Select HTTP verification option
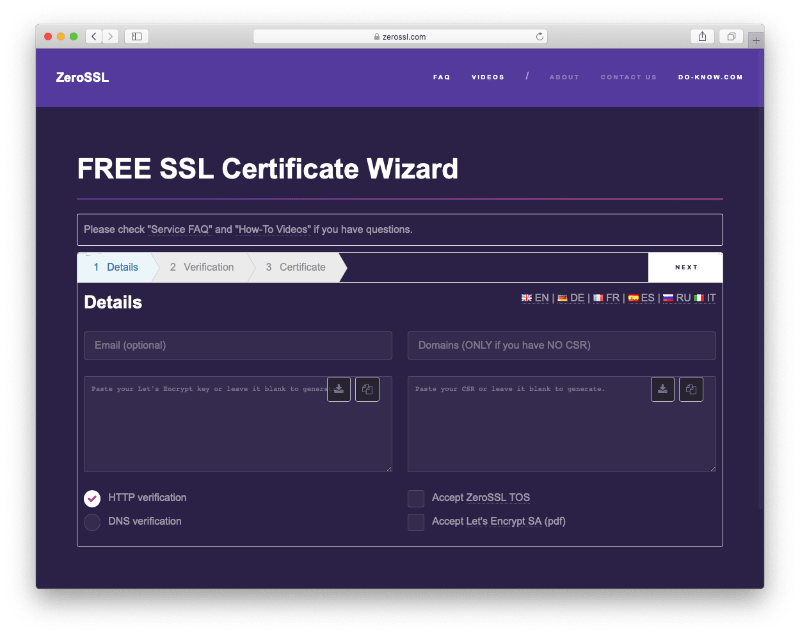The height and width of the screenshot is (636, 800). coord(92,498)
